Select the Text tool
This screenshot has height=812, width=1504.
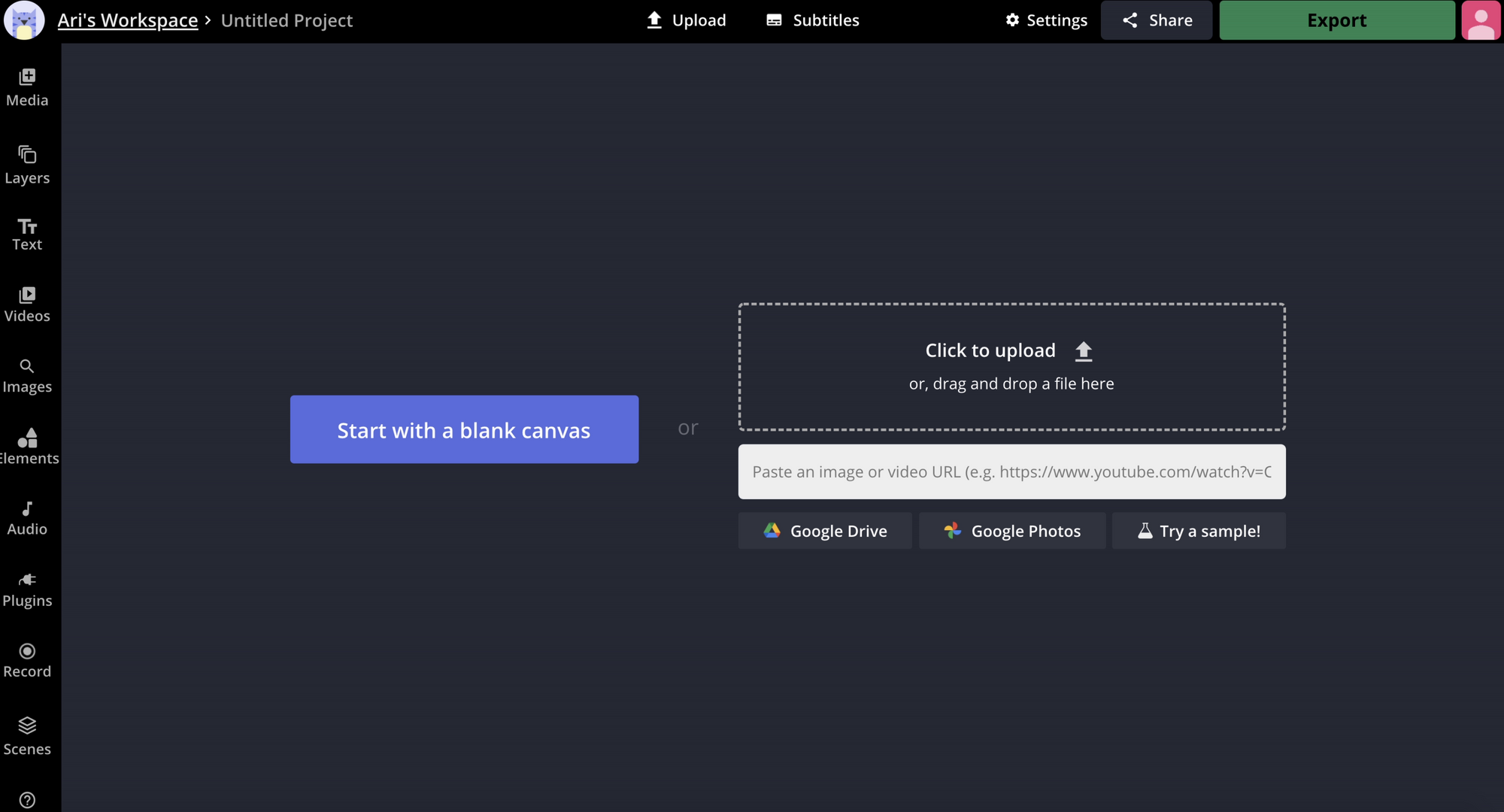27,235
